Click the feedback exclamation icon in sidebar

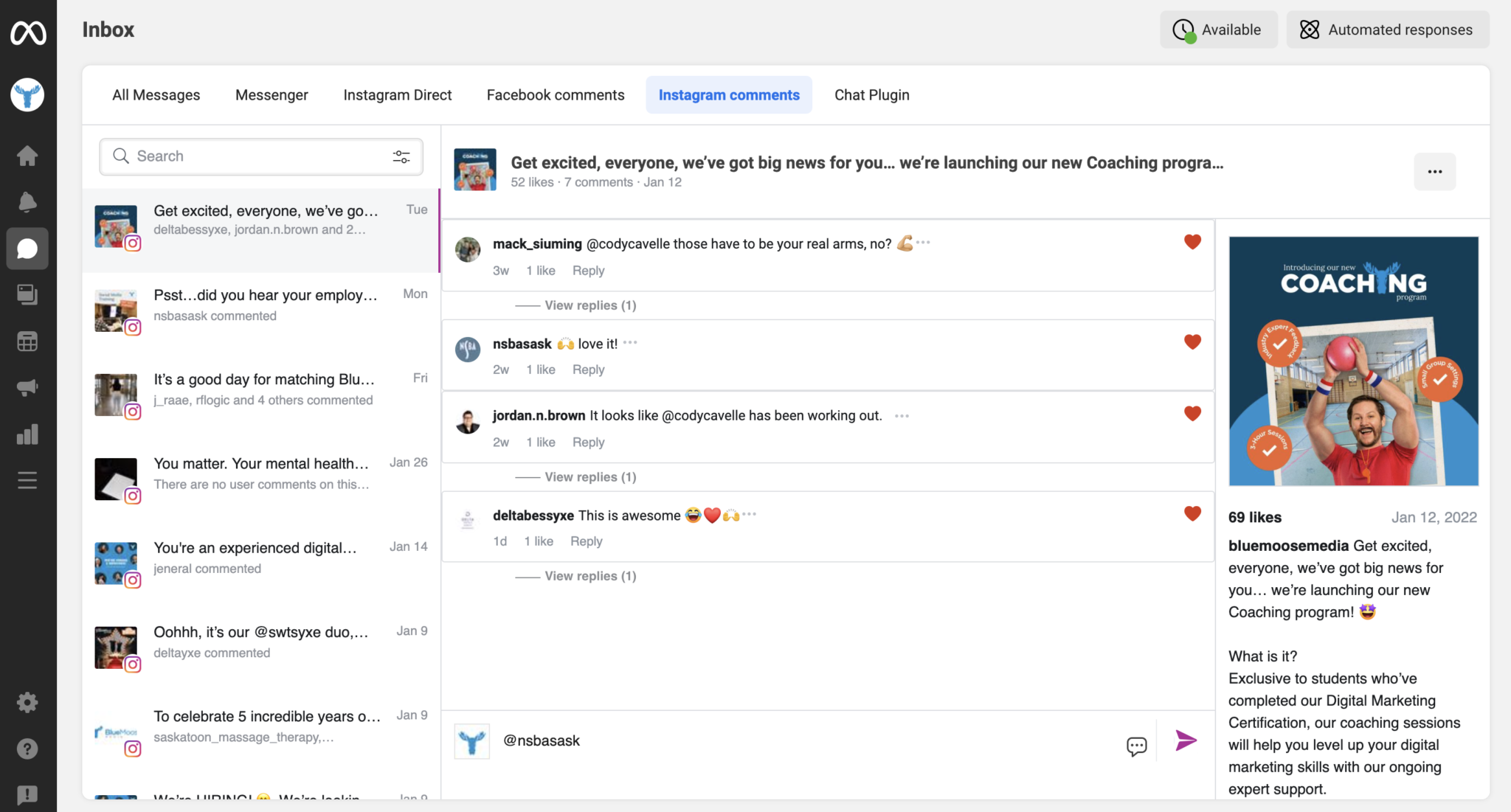(27, 794)
